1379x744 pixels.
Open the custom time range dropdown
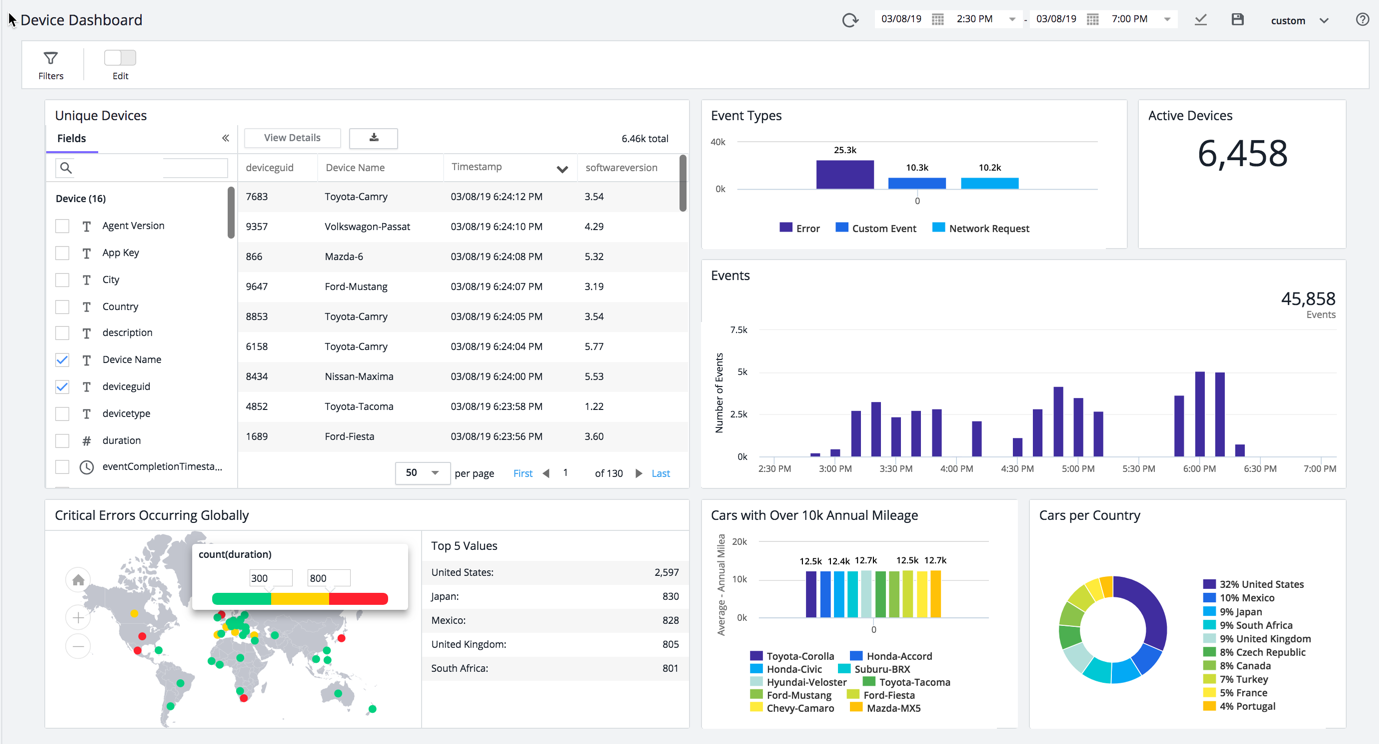[1300, 20]
